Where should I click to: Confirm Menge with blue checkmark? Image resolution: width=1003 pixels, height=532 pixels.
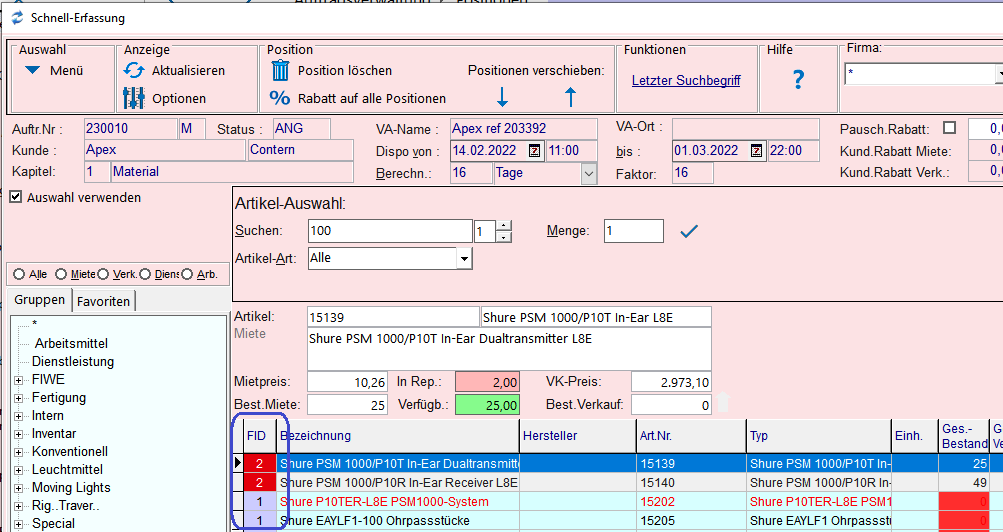click(688, 231)
